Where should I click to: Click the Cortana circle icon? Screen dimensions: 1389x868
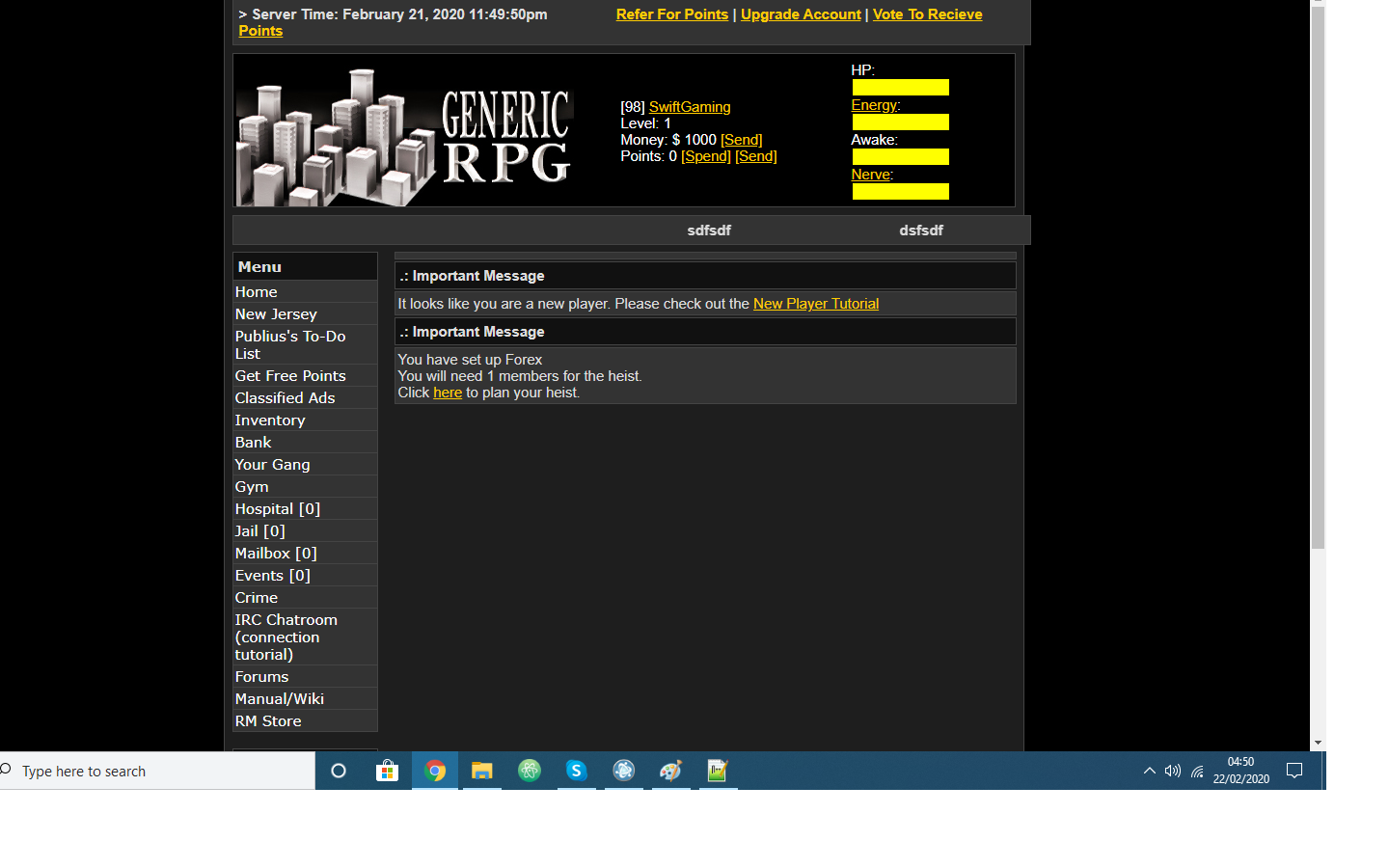coord(339,771)
